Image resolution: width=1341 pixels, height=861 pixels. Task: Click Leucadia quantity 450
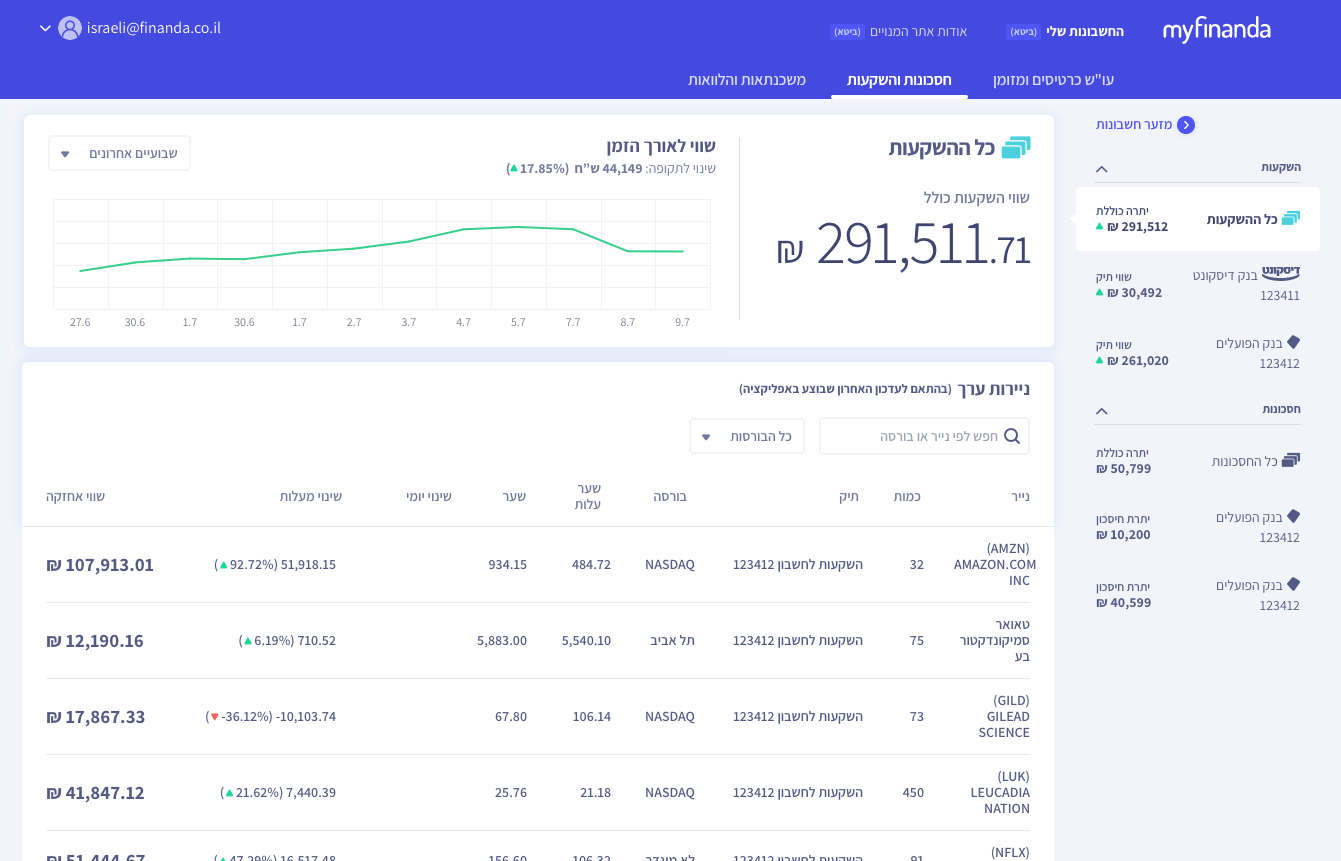(x=913, y=793)
